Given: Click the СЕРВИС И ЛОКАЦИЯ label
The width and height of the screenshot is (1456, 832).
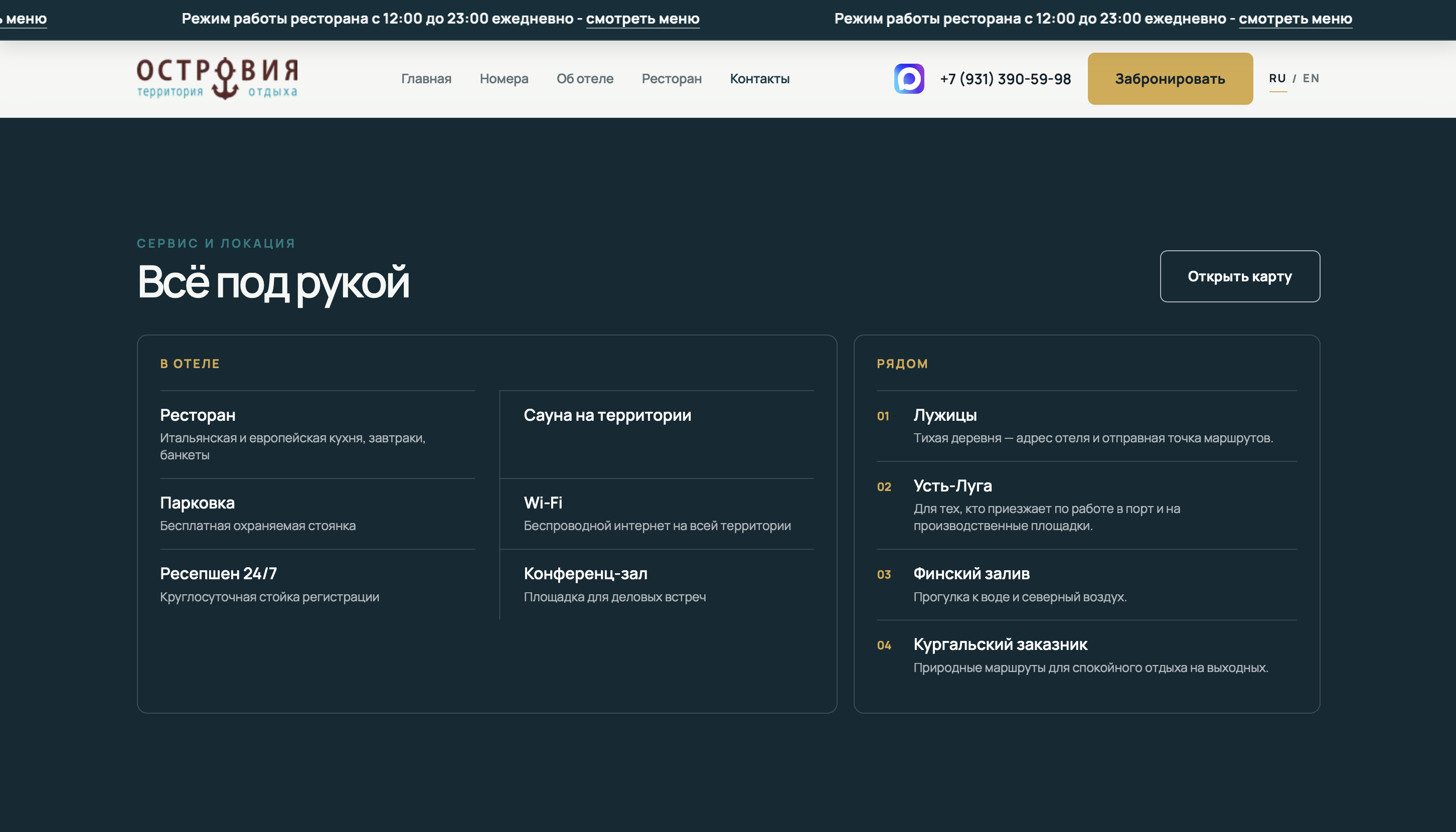Looking at the screenshot, I should (216, 243).
